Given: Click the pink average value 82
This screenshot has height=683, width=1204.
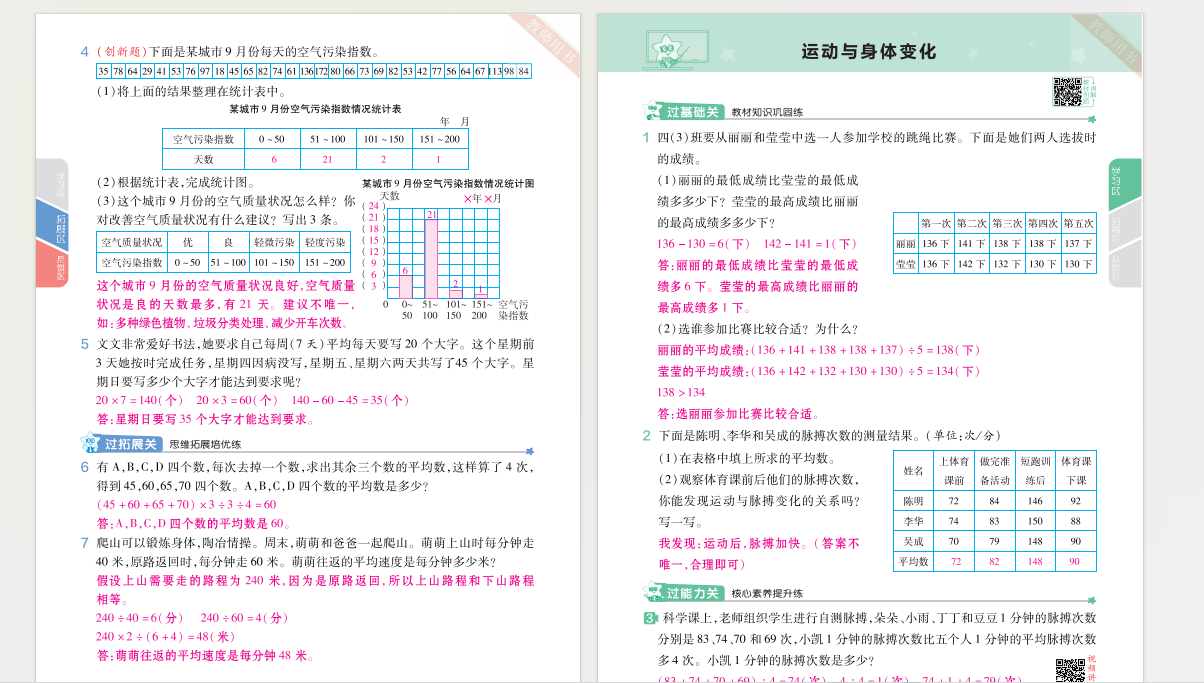Looking at the screenshot, I should (x=994, y=562).
